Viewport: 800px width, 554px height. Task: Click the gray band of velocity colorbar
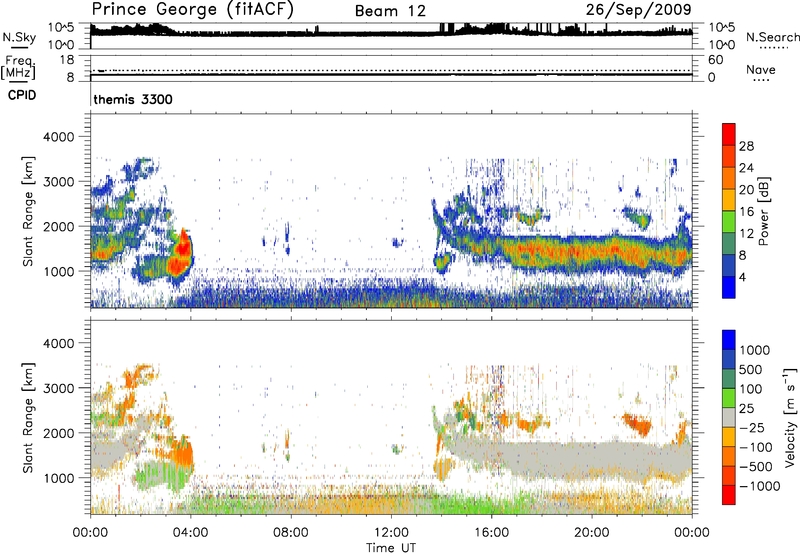(729, 417)
